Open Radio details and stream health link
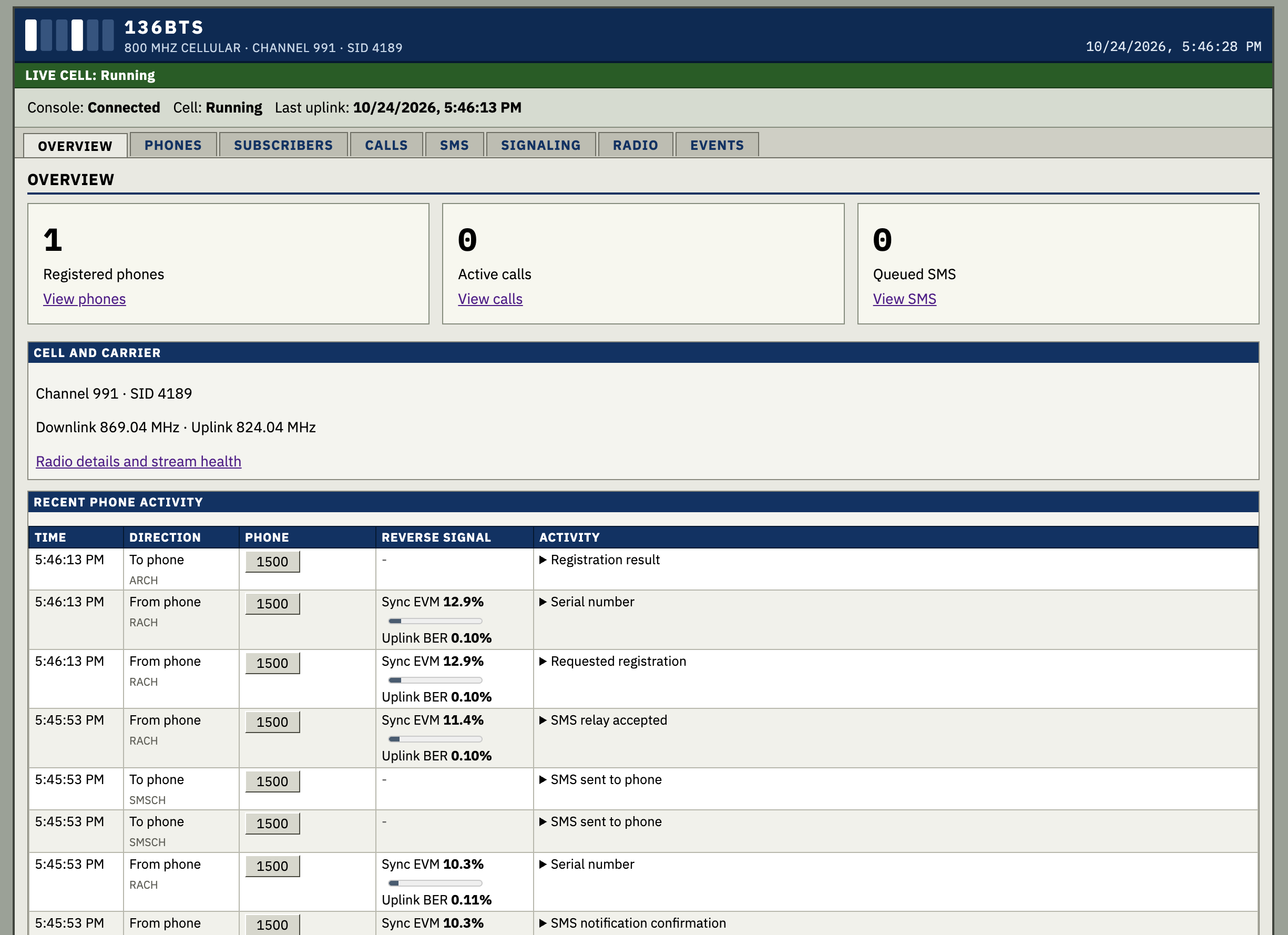This screenshot has width=1288, height=935. [139, 461]
